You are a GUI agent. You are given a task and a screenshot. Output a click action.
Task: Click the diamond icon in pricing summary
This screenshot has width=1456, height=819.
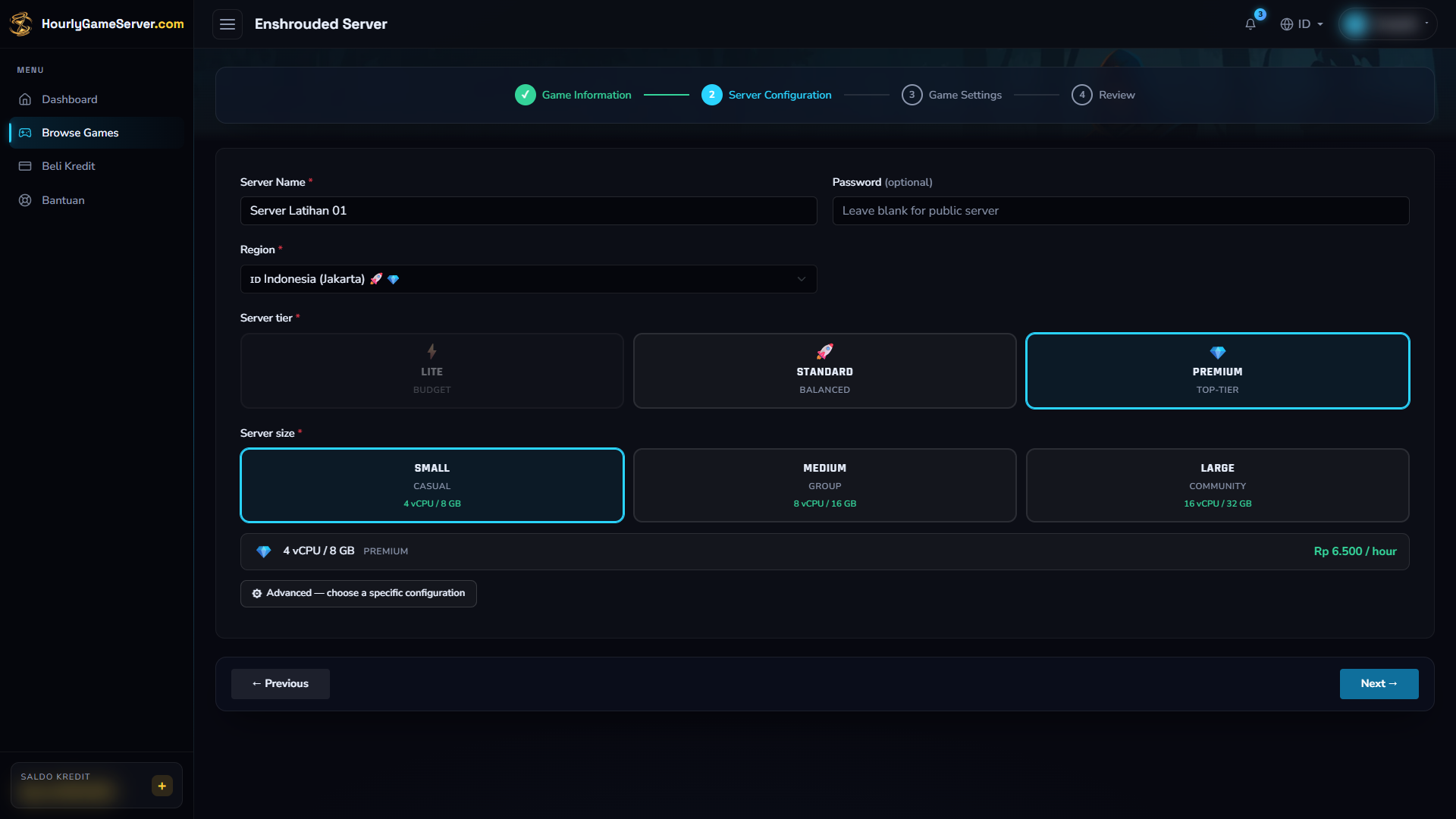264,551
